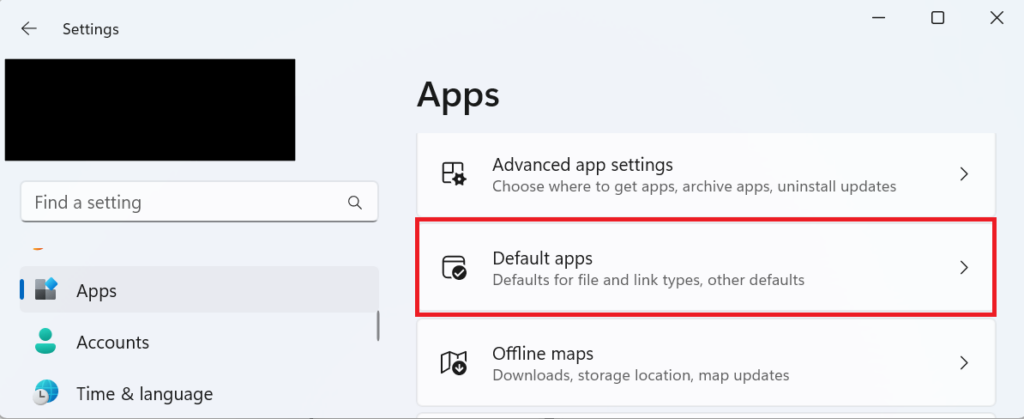Open Default apps via its chevron
The image size is (1024, 419).
click(964, 268)
